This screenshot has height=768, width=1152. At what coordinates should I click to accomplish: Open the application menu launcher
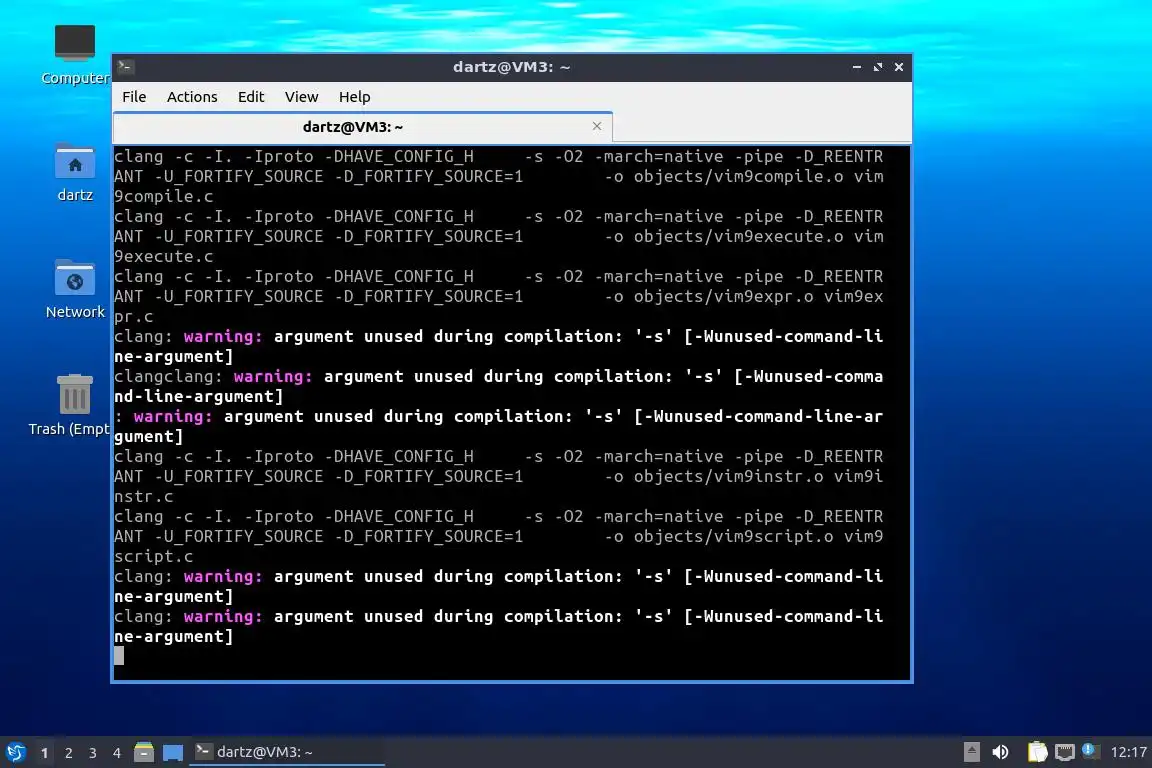pyautogui.click(x=15, y=753)
